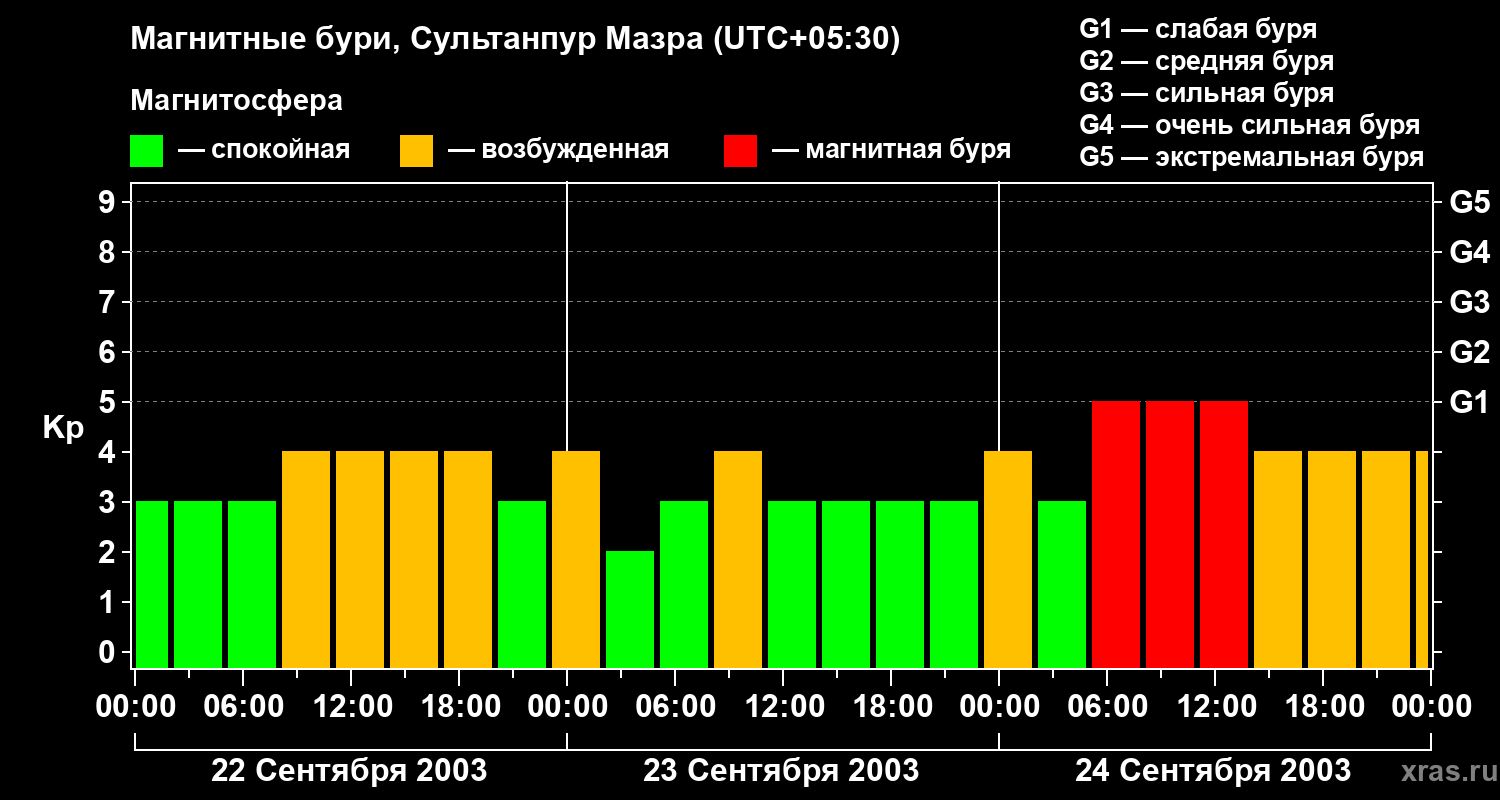Click the 12:00 time label for 22 September
The image size is (1500, 800).
(351, 706)
